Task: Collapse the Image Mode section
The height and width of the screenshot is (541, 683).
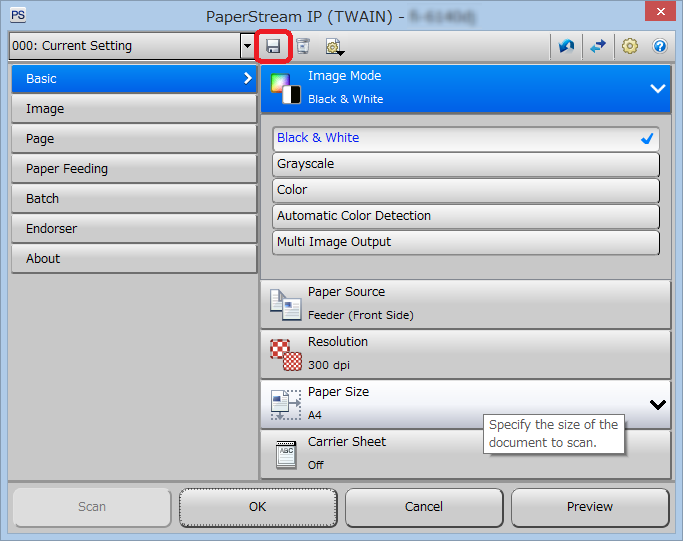Action: click(657, 88)
